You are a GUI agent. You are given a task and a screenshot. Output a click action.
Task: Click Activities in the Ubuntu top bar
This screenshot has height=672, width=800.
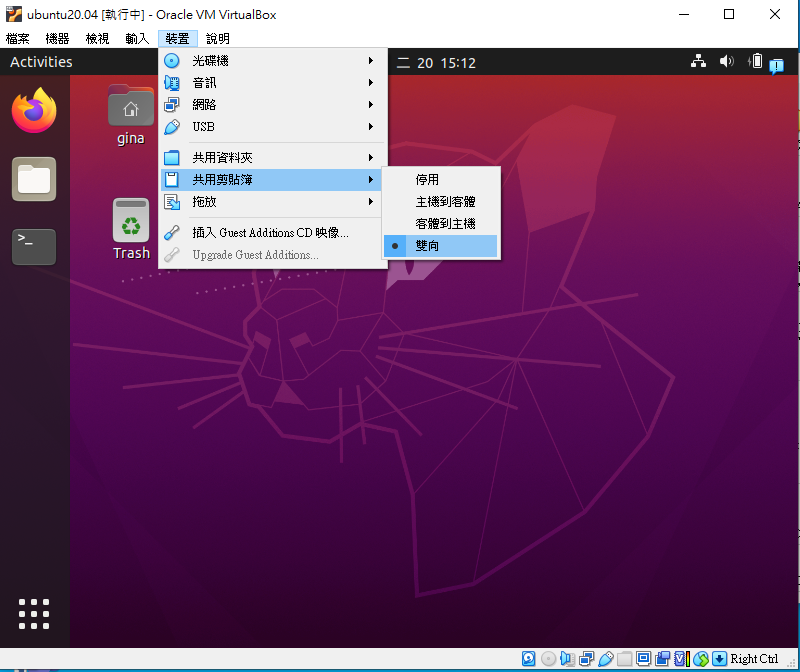[x=41, y=62]
